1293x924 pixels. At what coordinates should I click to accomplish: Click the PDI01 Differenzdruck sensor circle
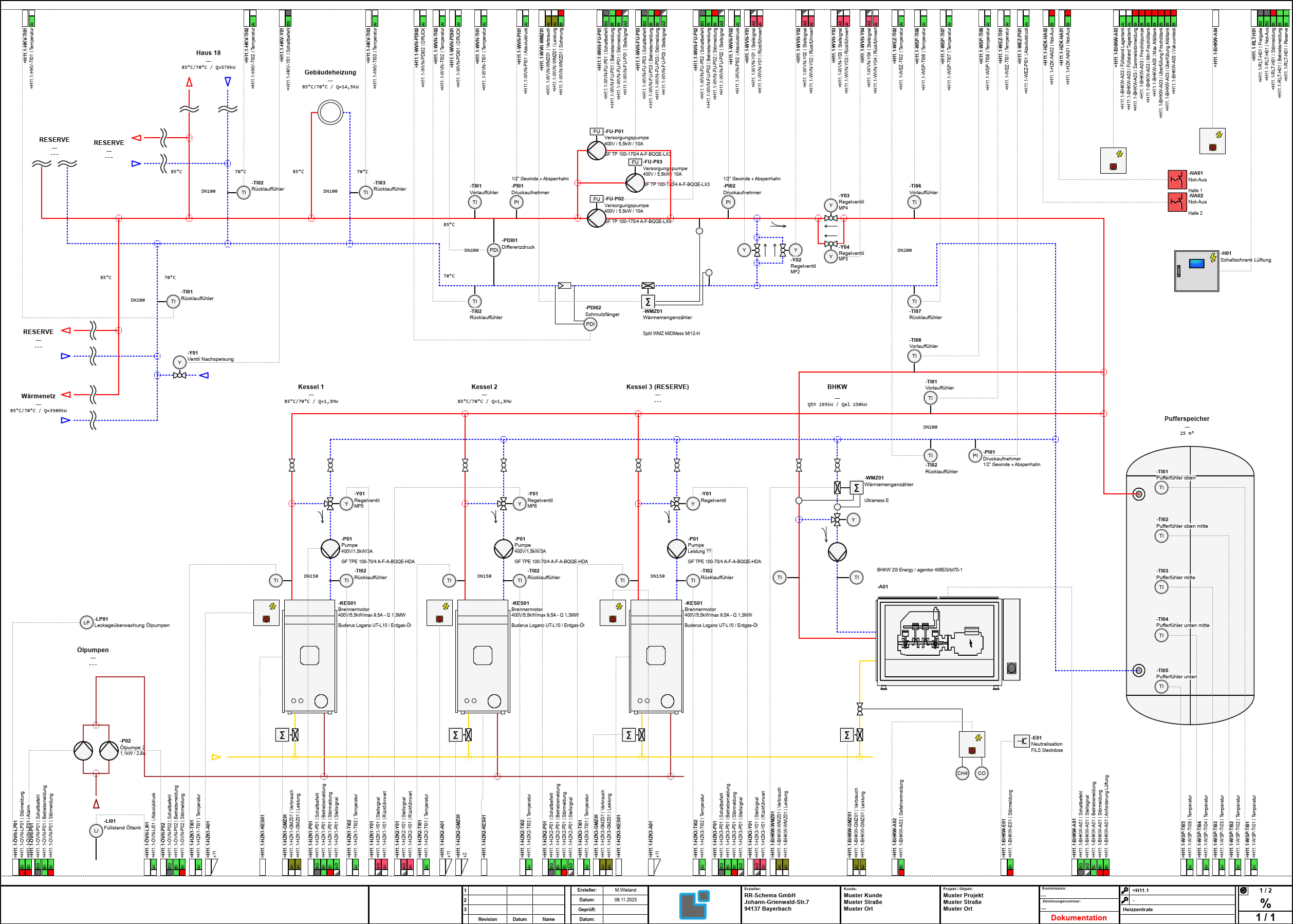(x=494, y=250)
